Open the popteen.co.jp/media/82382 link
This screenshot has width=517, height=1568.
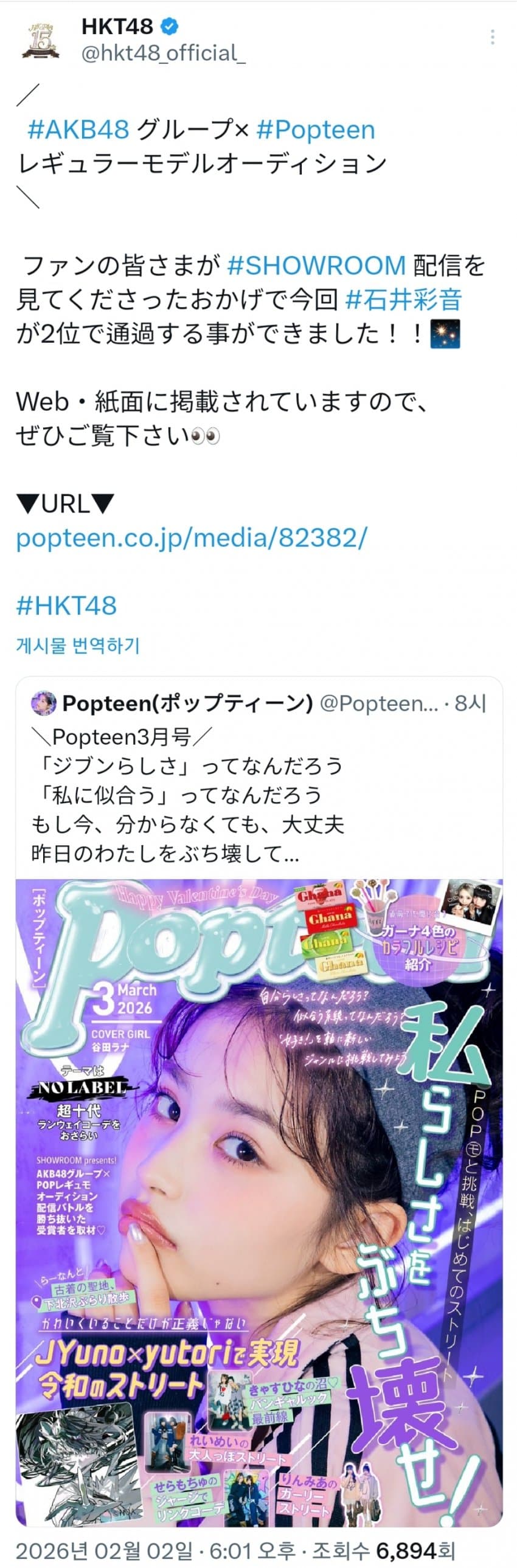tap(192, 537)
